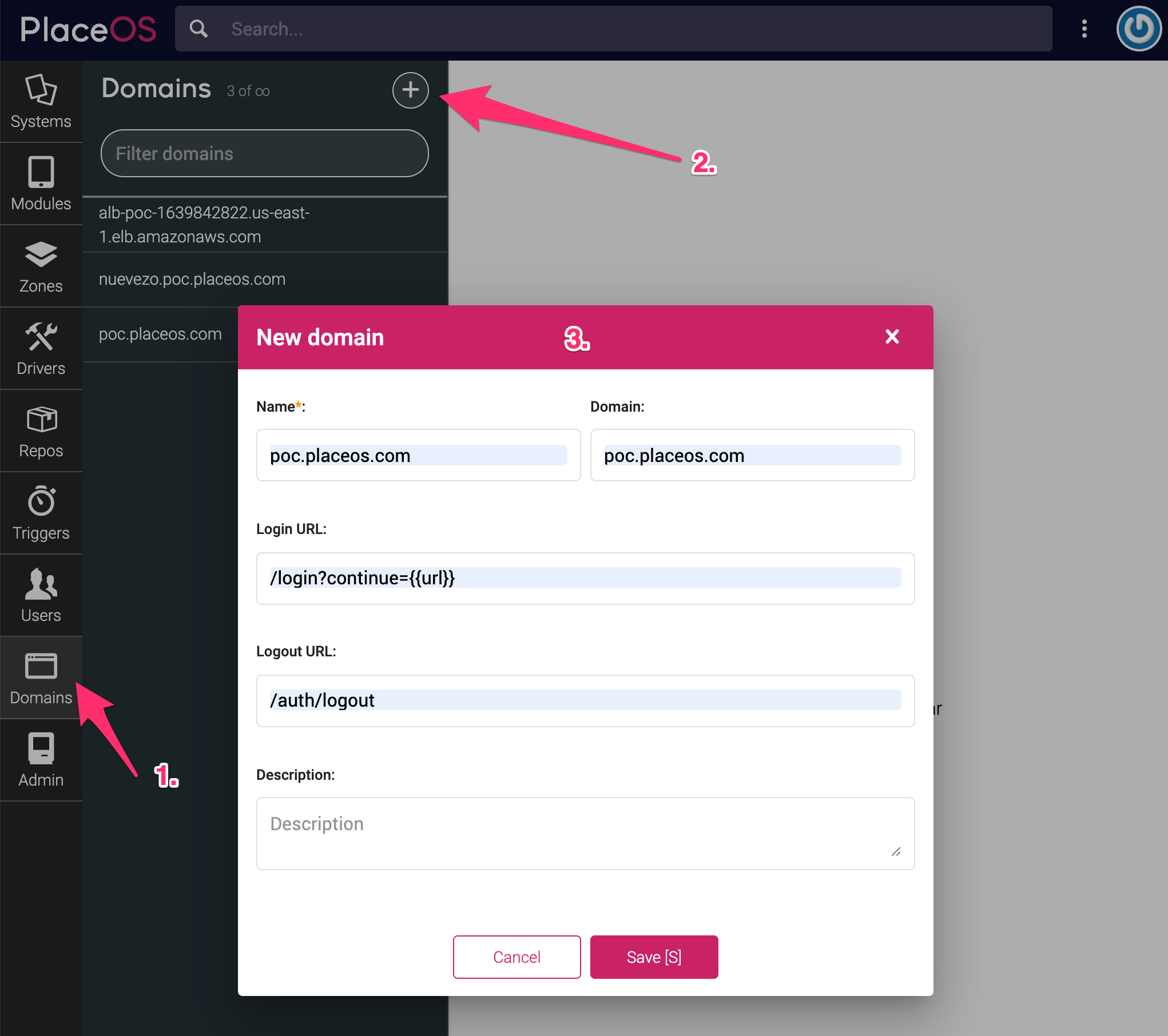The image size is (1168, 1036).
Task: Click the Domain input field
Action: pos(751,455)
